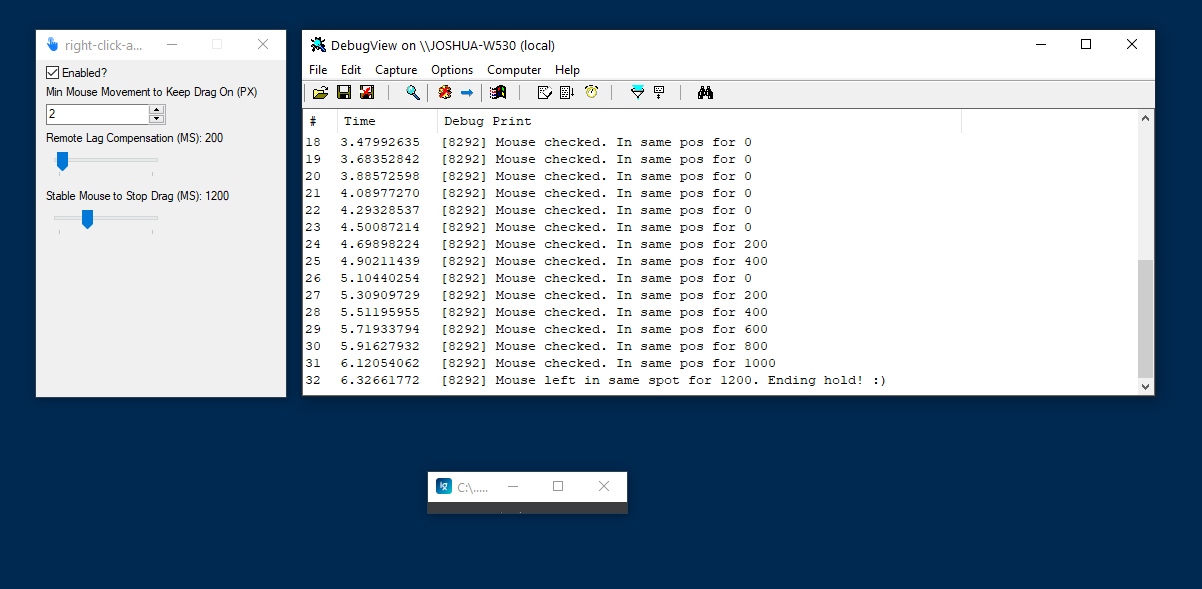Click the Stable Mouse to Stop Drag slider
The height and width of the screenshot is (589, 1202).
coord(87,218)
